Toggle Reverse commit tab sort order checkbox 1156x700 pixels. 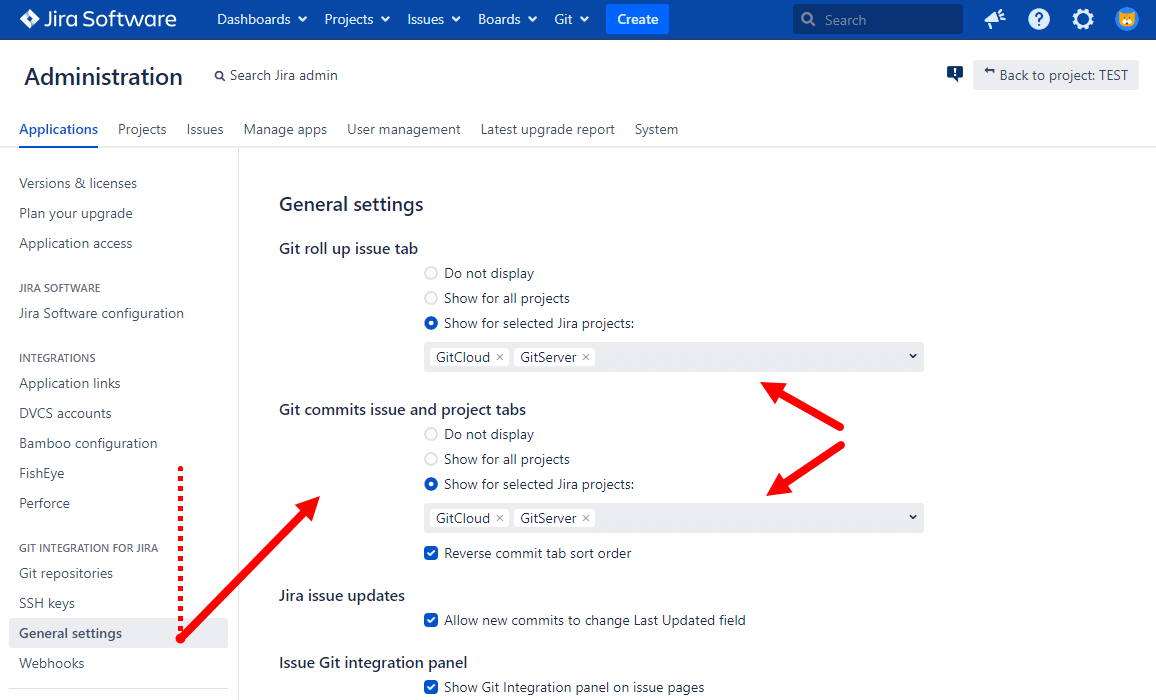[431, 553]
